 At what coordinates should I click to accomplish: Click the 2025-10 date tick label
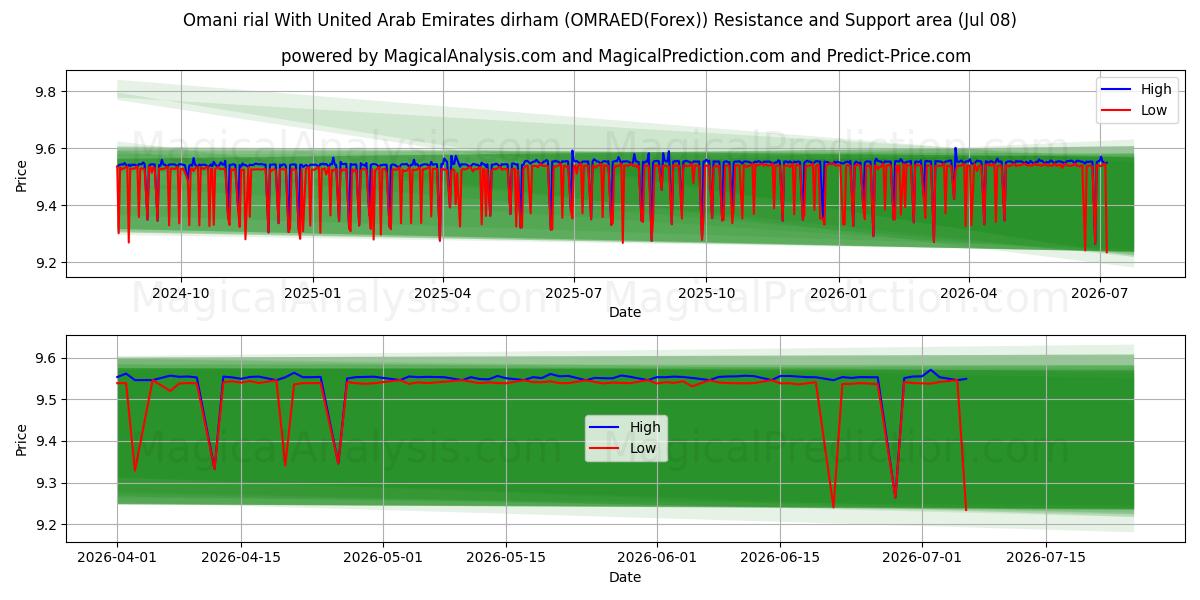point(706,293)
